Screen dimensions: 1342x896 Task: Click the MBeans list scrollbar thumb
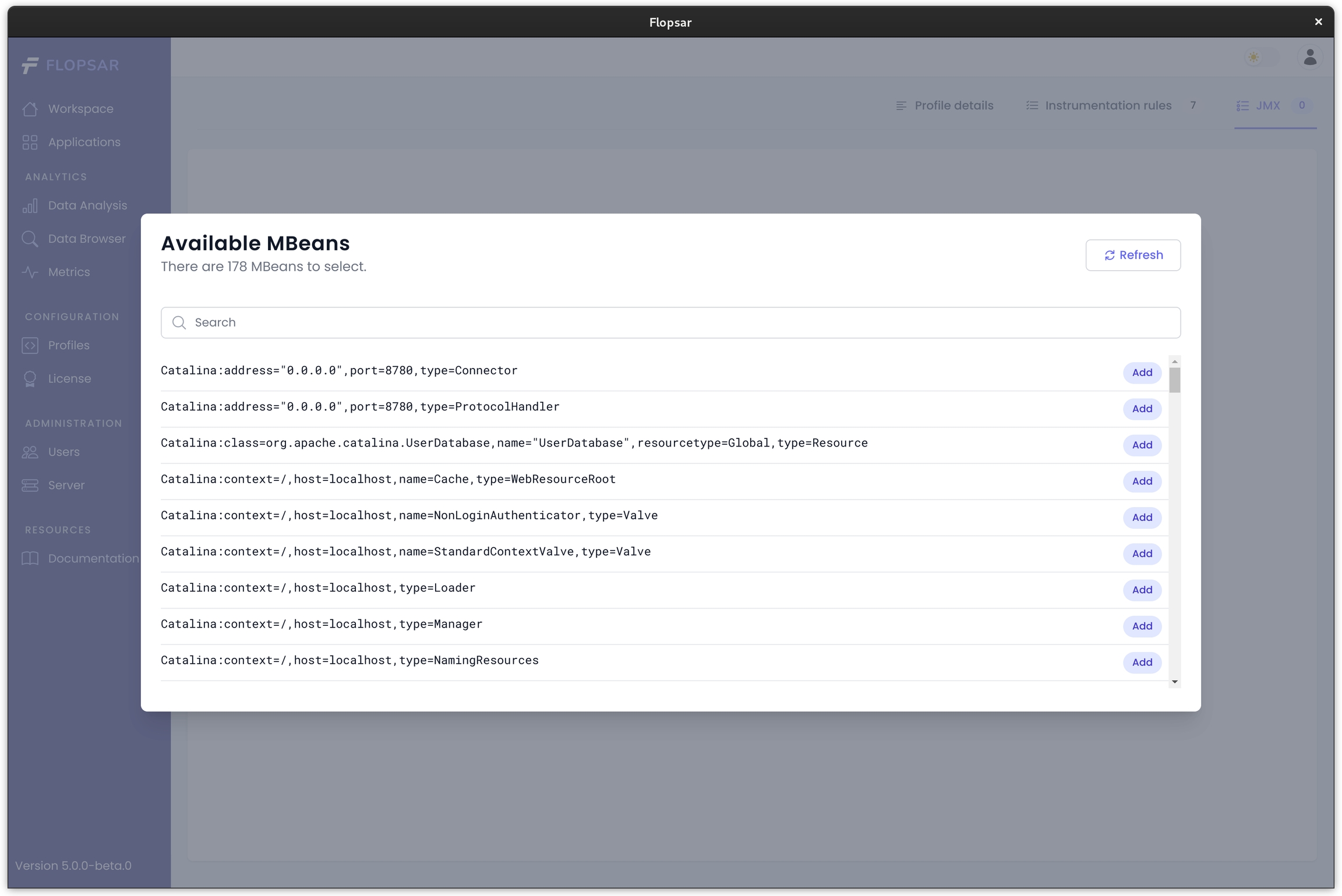(x=1174, y=380)
